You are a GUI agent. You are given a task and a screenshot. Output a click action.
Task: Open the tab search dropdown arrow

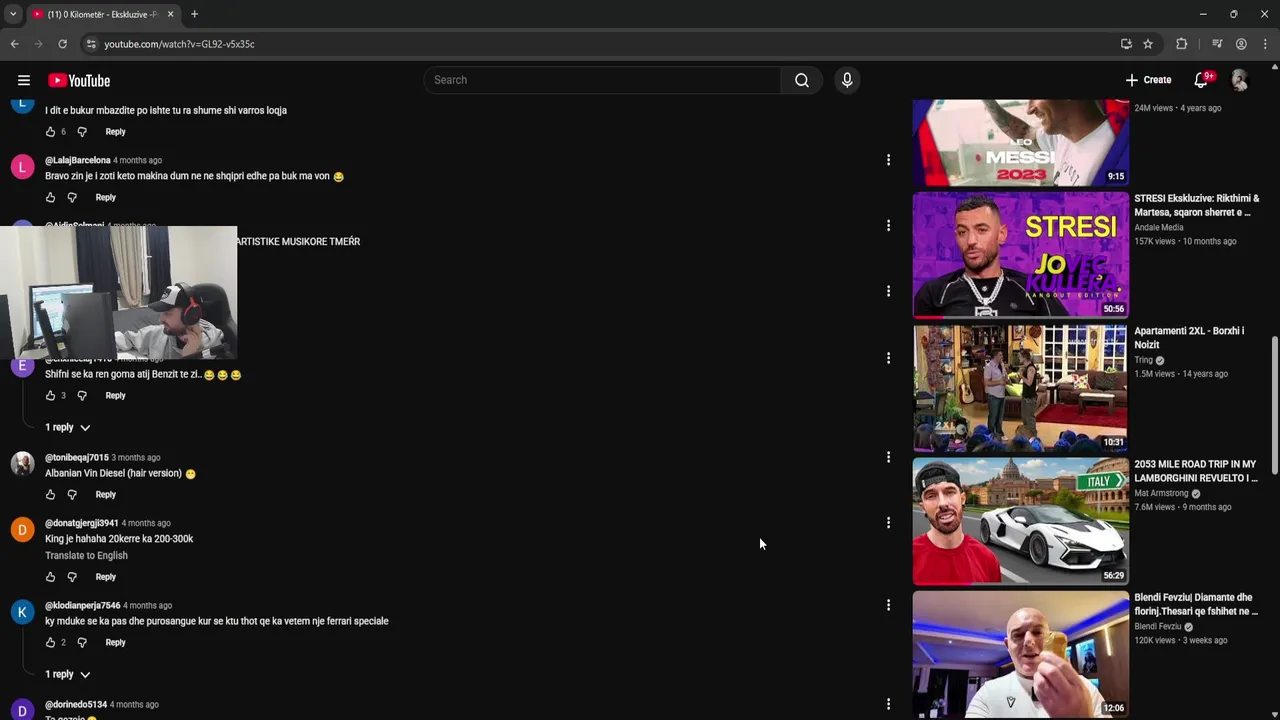tap(13, 14)
